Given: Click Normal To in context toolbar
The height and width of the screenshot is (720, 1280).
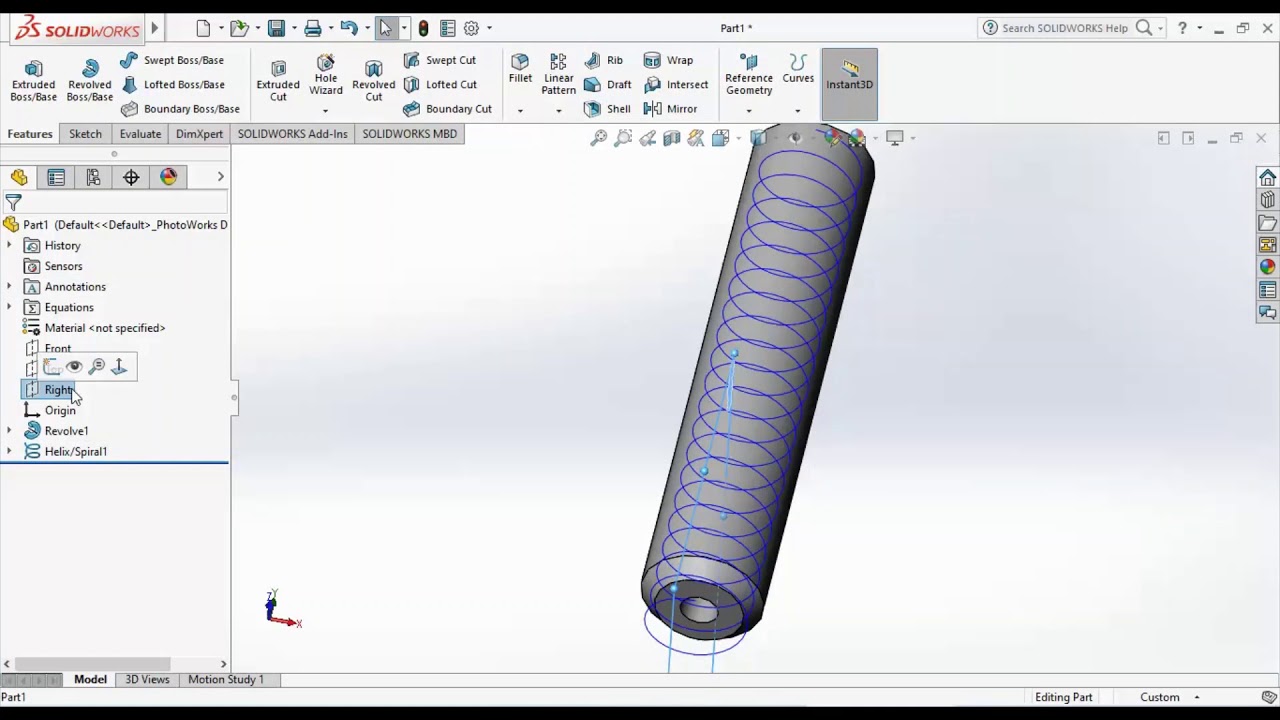Looking at the screenshot, I should click(119, 367).
